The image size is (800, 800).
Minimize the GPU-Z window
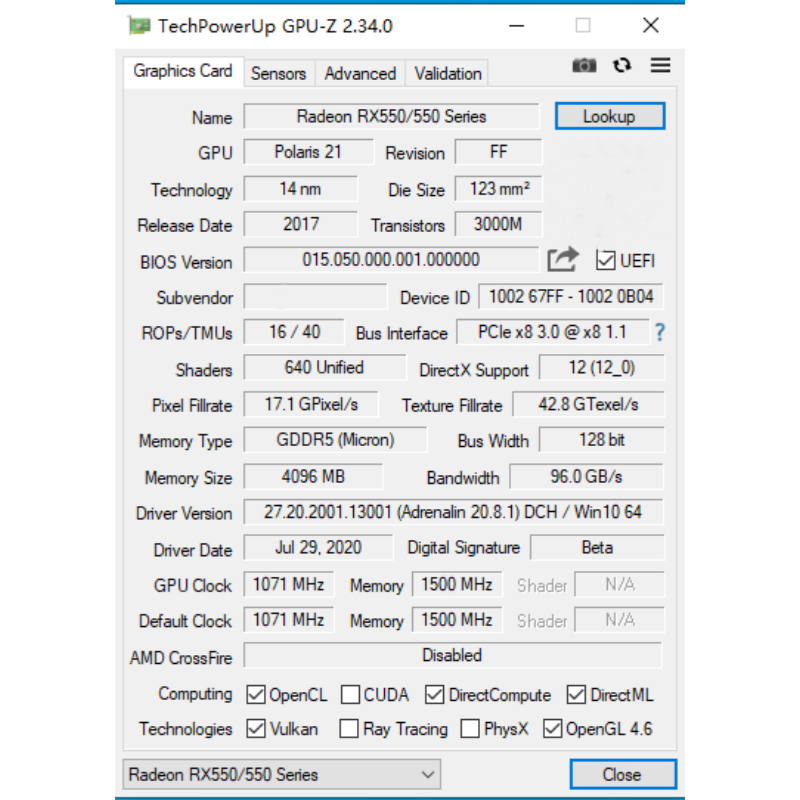click(516, 26)
